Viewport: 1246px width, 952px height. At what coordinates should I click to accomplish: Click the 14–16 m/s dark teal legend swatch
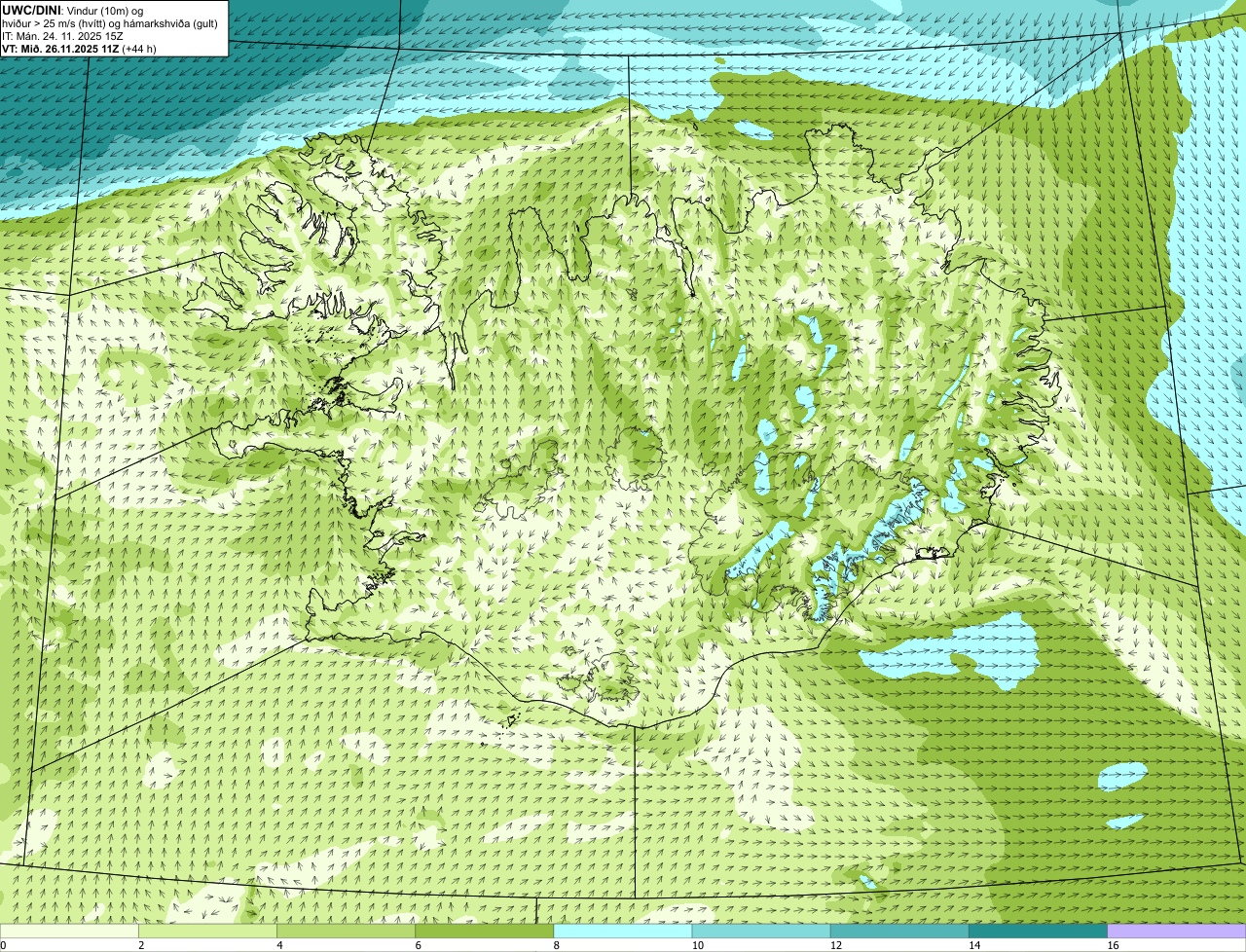1038,931
